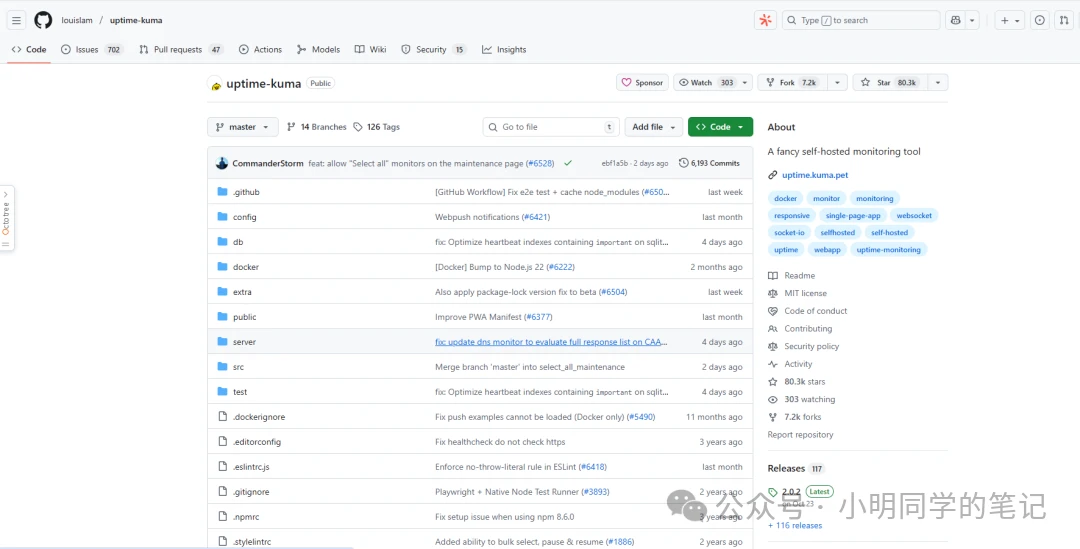
Task: Open commit hash ebf1a5b
Action: pos(614,163)
